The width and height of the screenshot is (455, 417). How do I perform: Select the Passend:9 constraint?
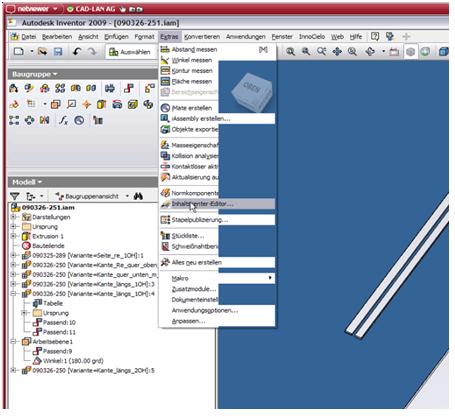tap(57, 351)
